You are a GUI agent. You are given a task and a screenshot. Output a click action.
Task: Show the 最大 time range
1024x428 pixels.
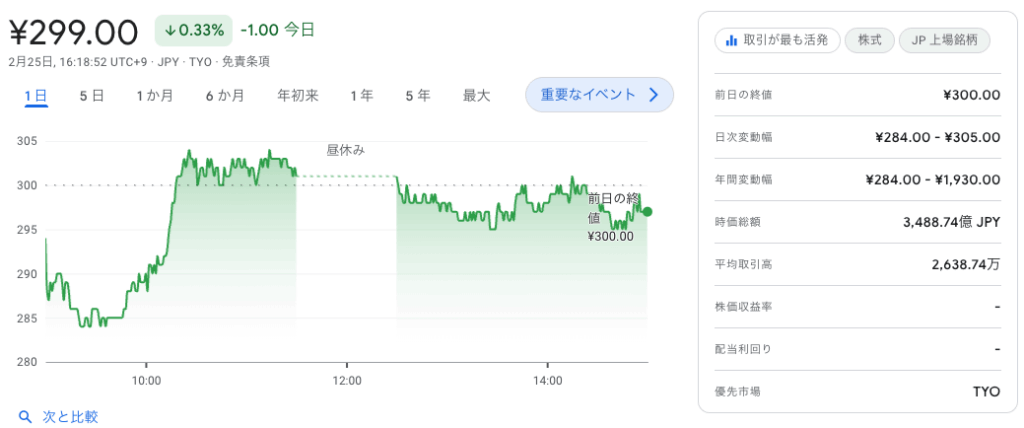coord(476,96)
